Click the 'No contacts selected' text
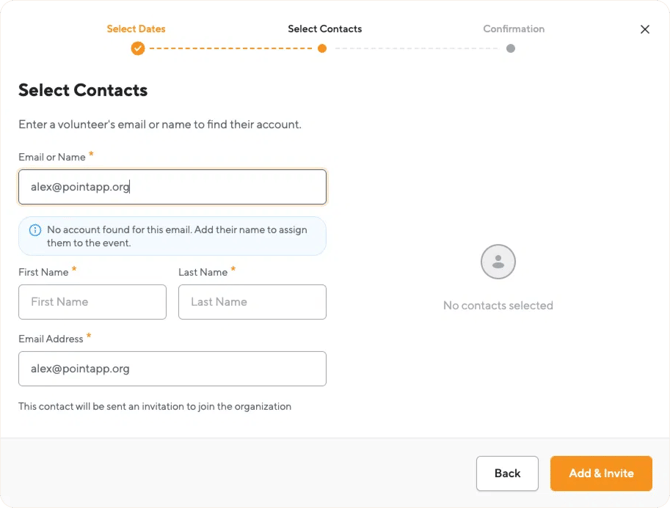670x508 pixels. pyautogui.click(x=498, y=305)
